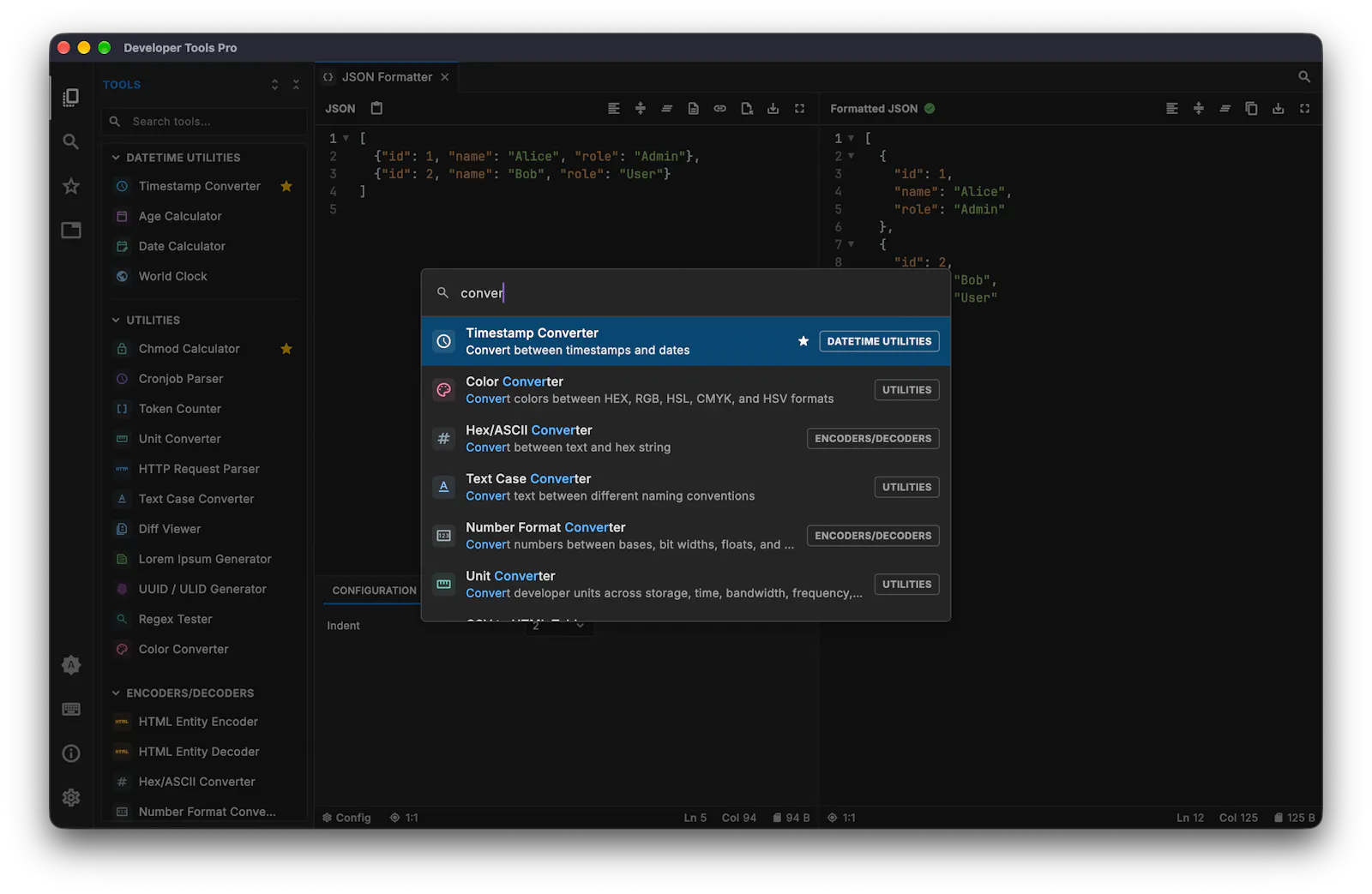Select the JSON Formatter tab
This screenshot has width=1372, height=894.
386,77
